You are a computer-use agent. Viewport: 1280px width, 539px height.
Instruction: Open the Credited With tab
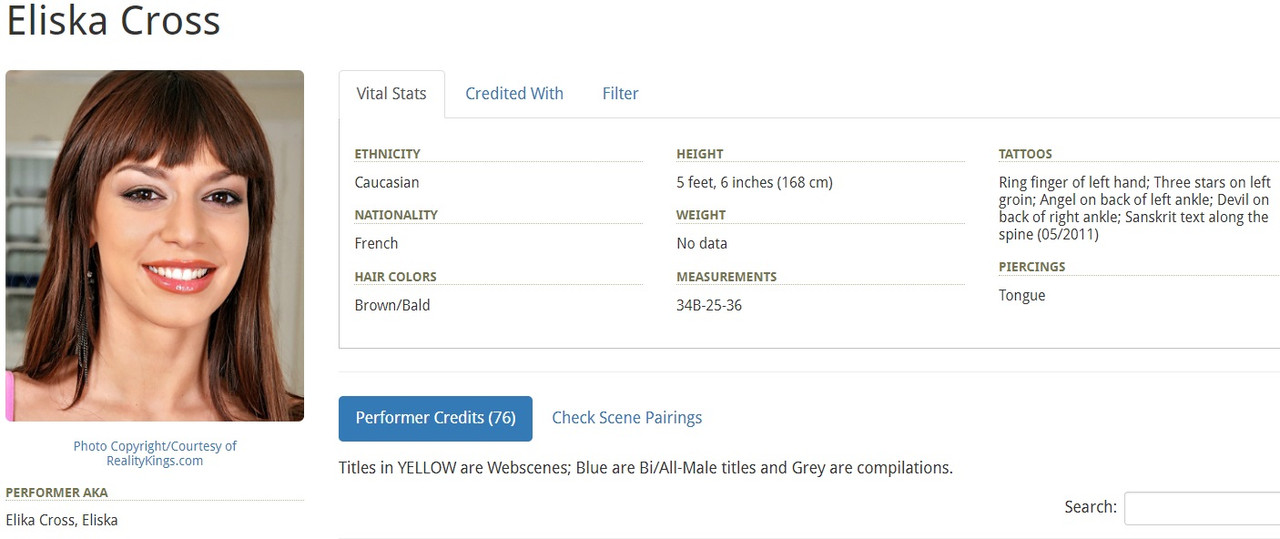pos(514,94)
